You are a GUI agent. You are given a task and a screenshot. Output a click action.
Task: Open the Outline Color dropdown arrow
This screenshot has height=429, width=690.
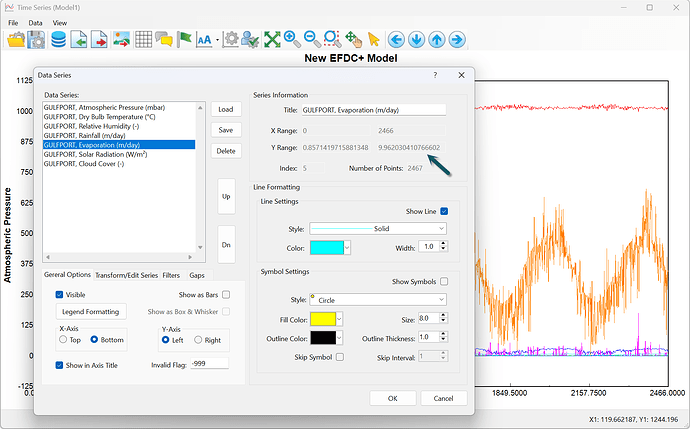(340, 338)
